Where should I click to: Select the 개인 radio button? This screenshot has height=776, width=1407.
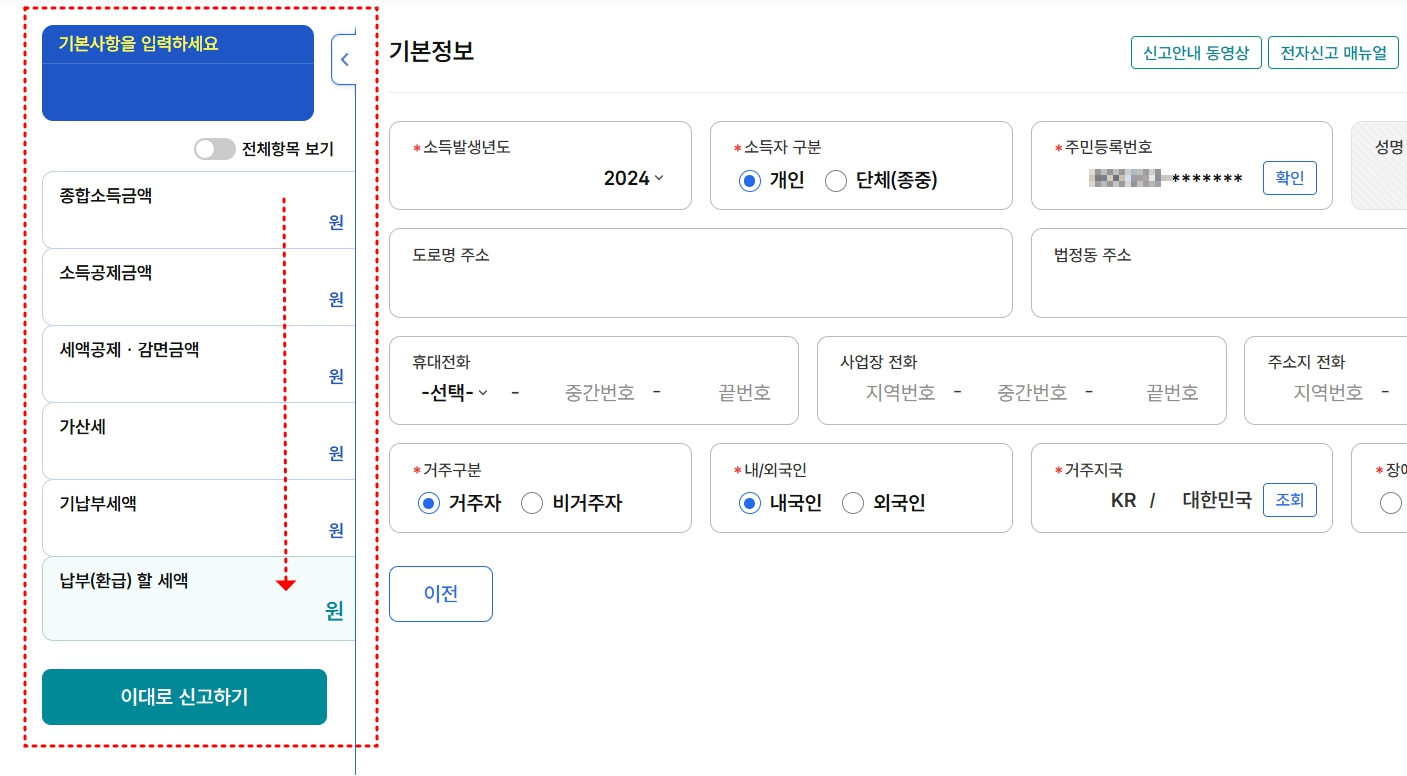[749, 181]
